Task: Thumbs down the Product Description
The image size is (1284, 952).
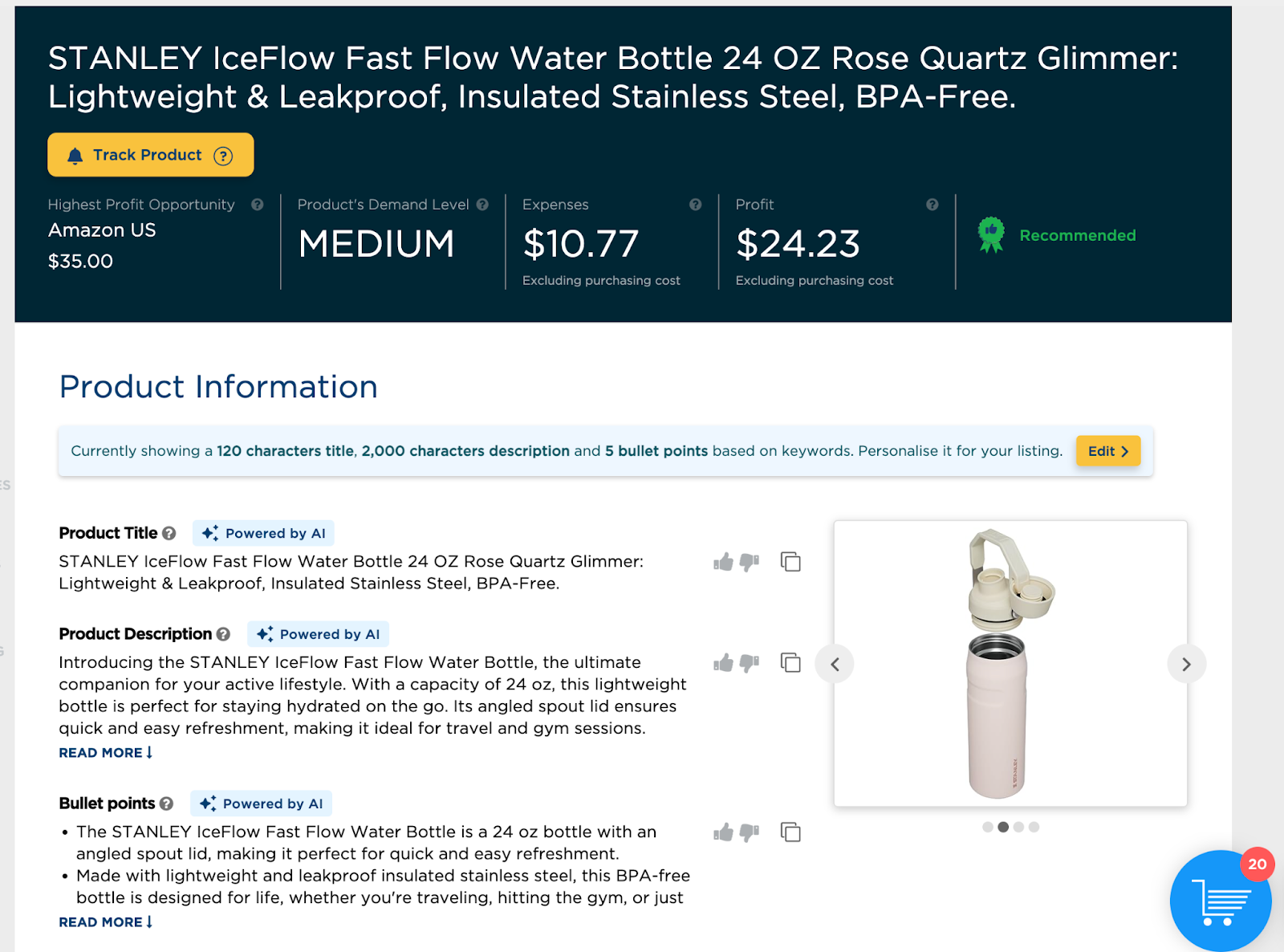Action: point(750,663)
